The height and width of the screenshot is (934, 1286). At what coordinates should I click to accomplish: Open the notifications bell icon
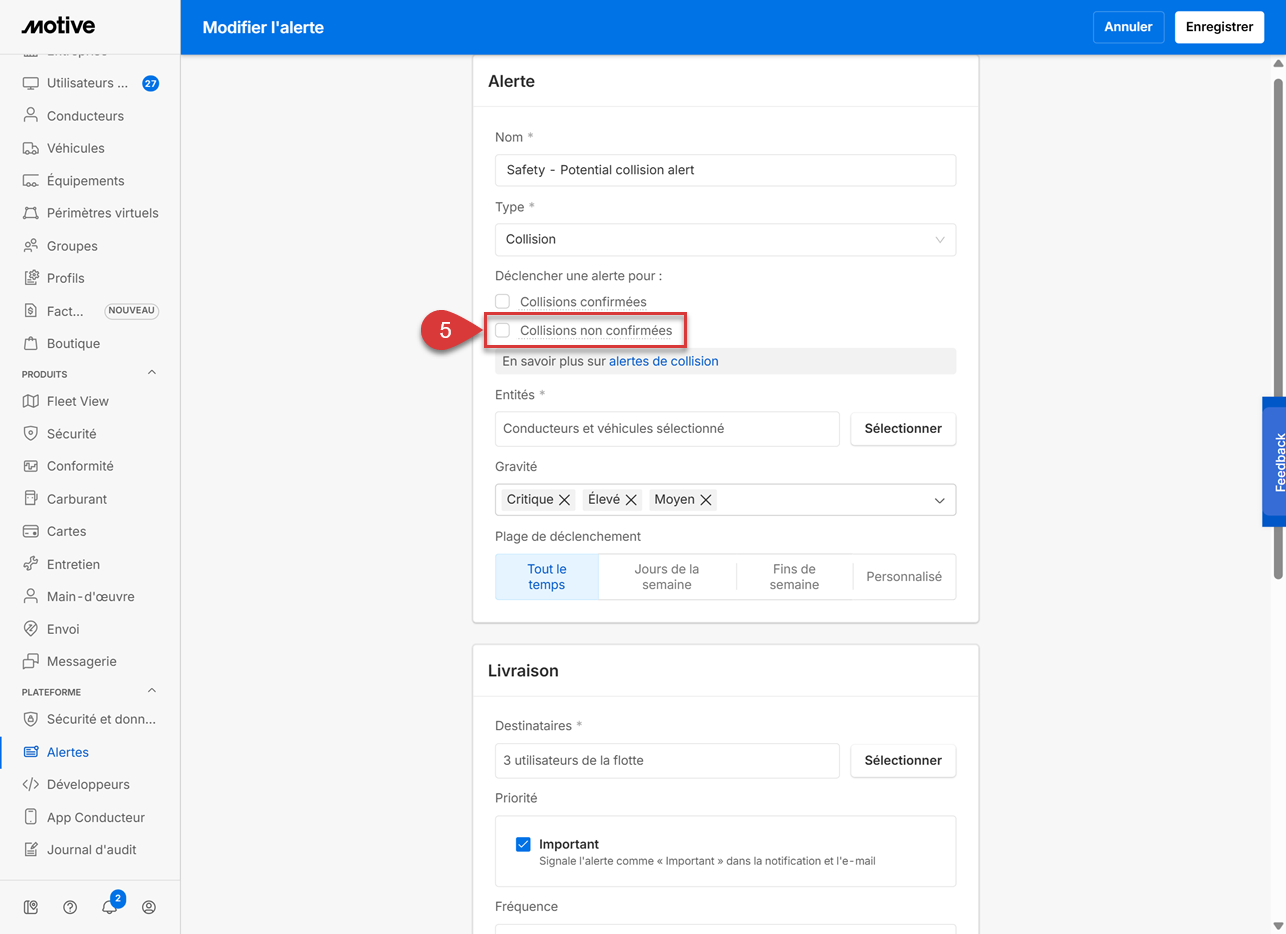click(x=109, y=907)
